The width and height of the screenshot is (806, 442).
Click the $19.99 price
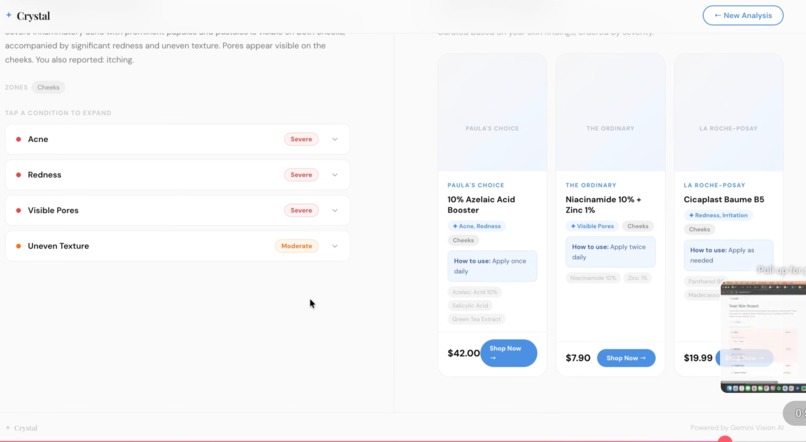click(698, 358)
